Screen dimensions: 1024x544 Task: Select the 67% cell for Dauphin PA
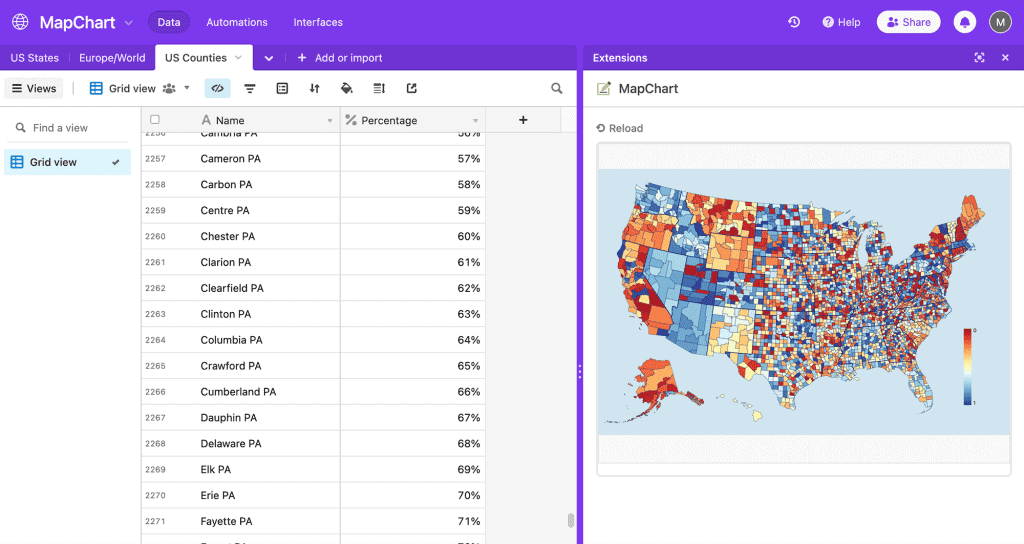(413, 418)
